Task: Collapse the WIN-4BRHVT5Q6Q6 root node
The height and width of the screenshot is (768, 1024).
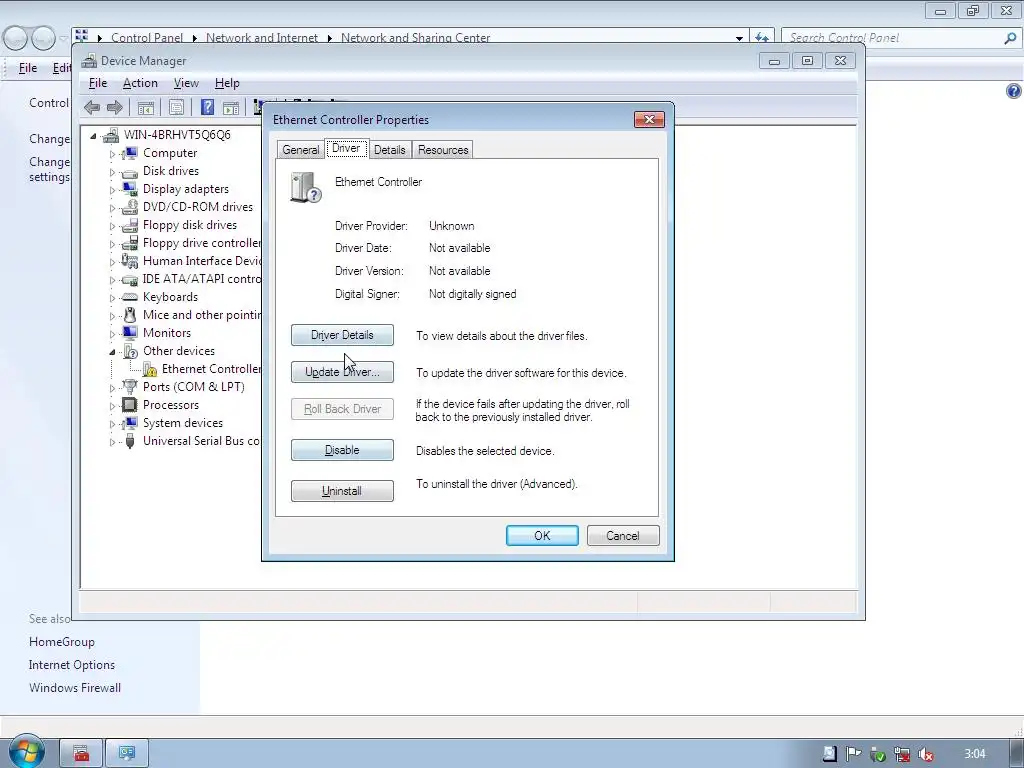Action: (93, 136)
